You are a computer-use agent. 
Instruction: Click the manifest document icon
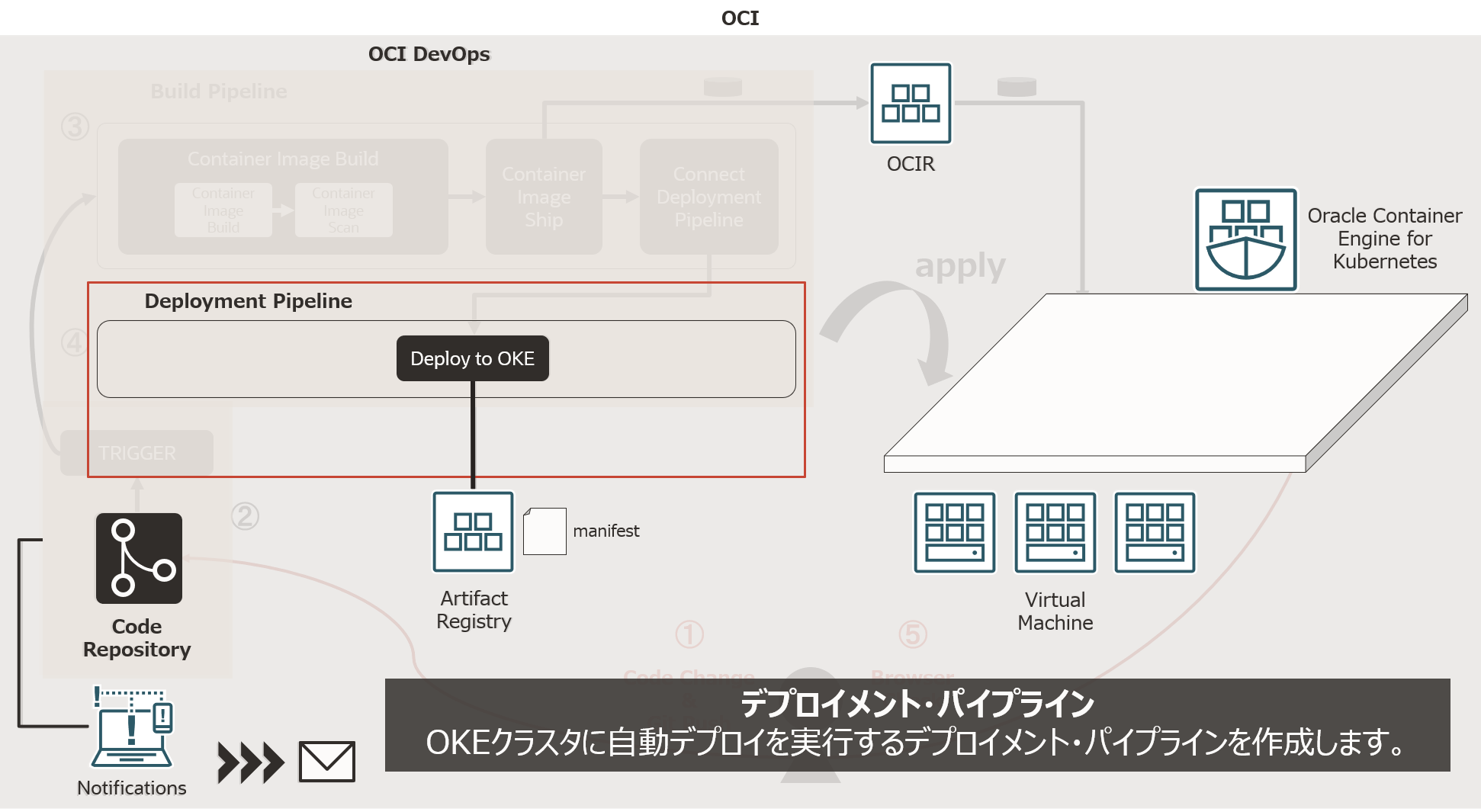(545, 531)
